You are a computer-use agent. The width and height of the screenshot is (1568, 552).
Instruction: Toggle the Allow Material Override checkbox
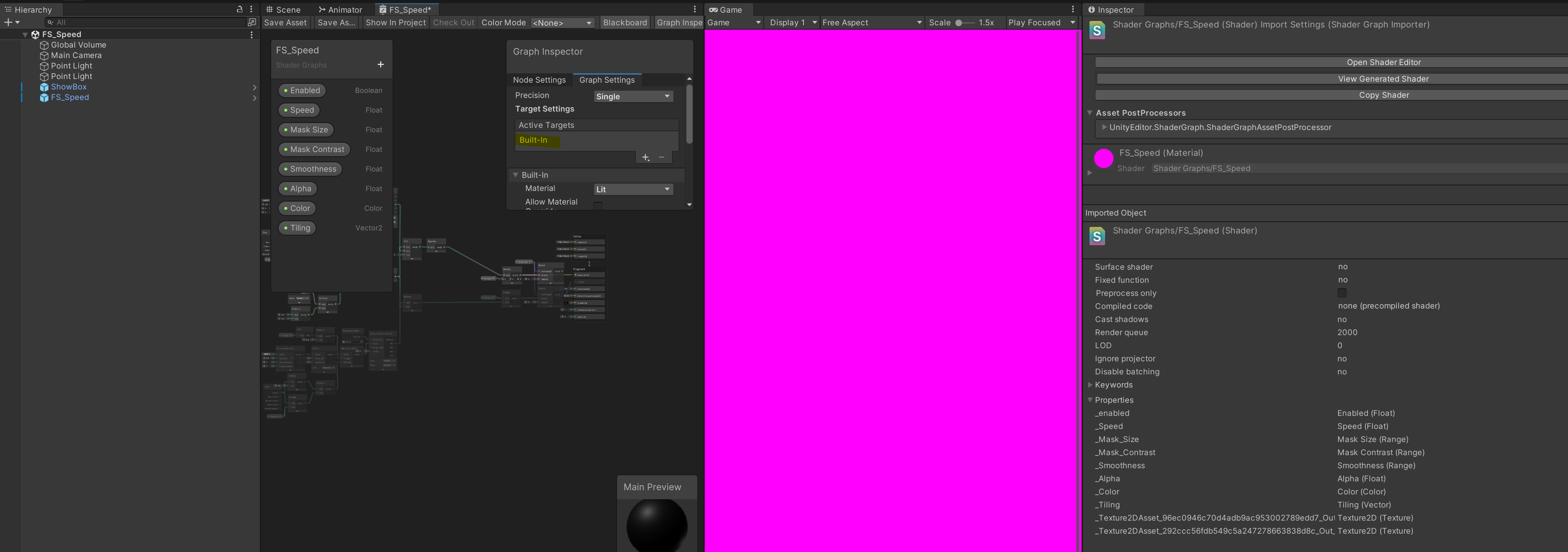pyautogui.click(x=598, y=205)
